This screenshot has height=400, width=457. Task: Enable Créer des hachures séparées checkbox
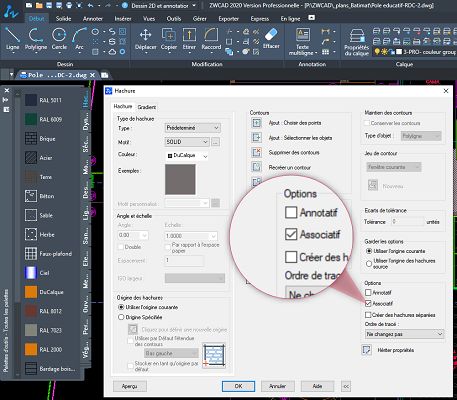click(368, 315)
